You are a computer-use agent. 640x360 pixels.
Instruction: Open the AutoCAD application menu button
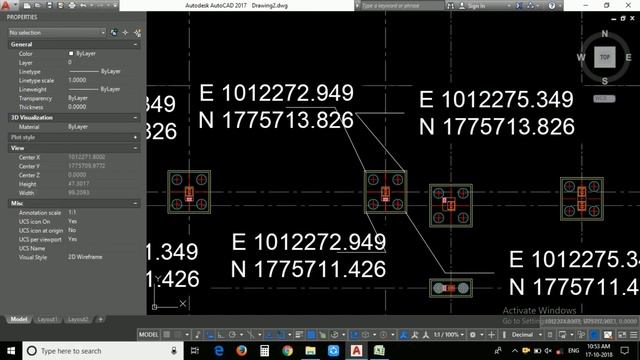coord(6,5)
